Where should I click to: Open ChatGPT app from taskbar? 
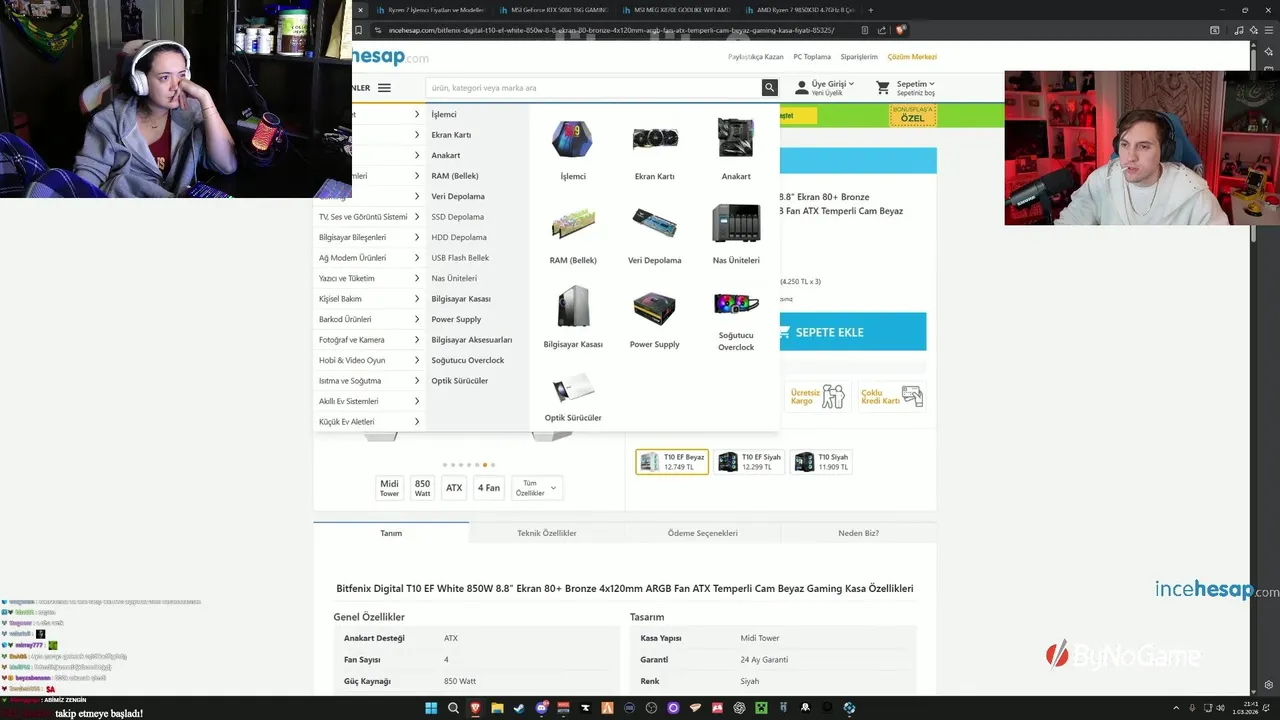coord(739,708)
